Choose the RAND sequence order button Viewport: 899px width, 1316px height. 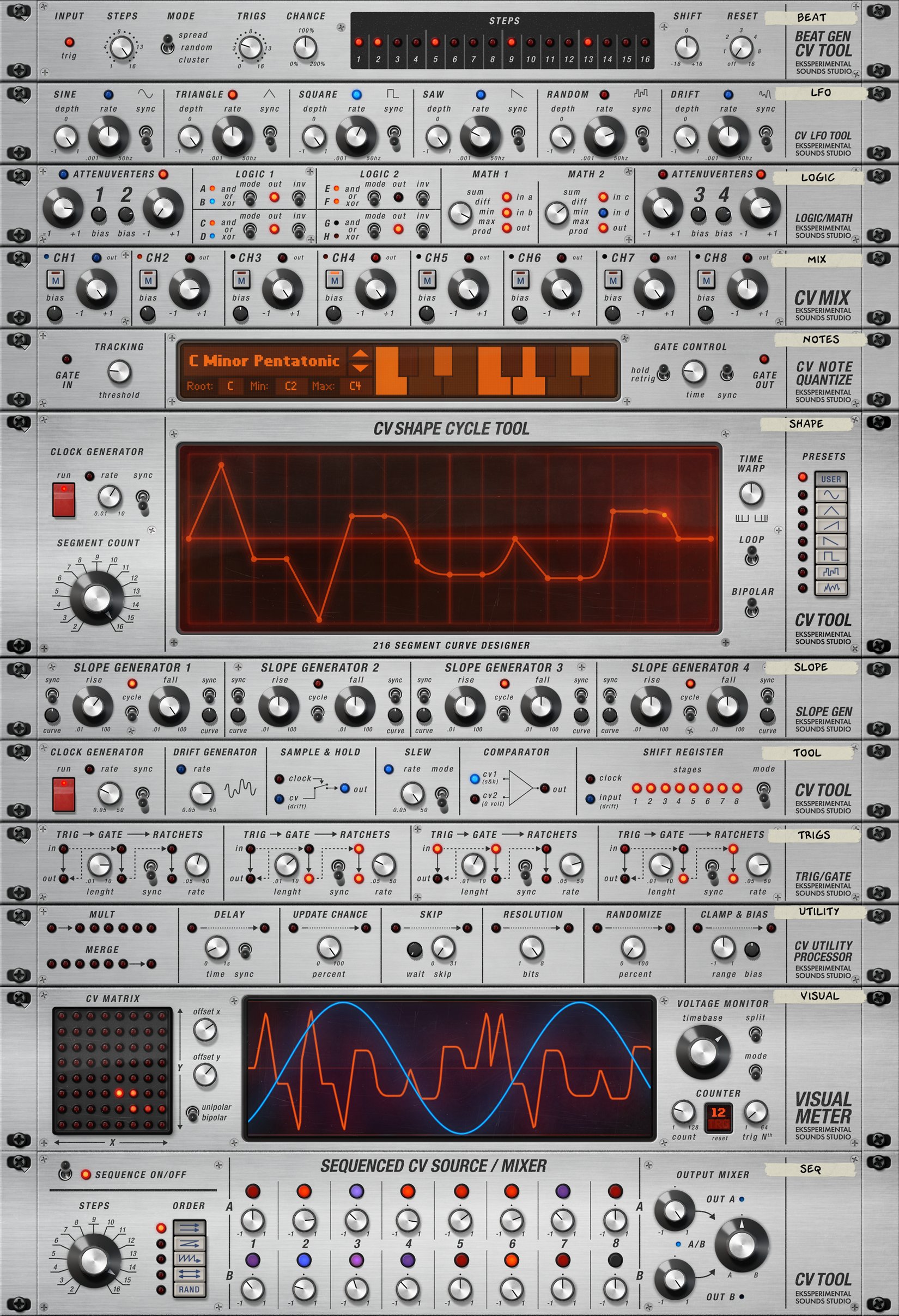click(x=189, y=1289)
